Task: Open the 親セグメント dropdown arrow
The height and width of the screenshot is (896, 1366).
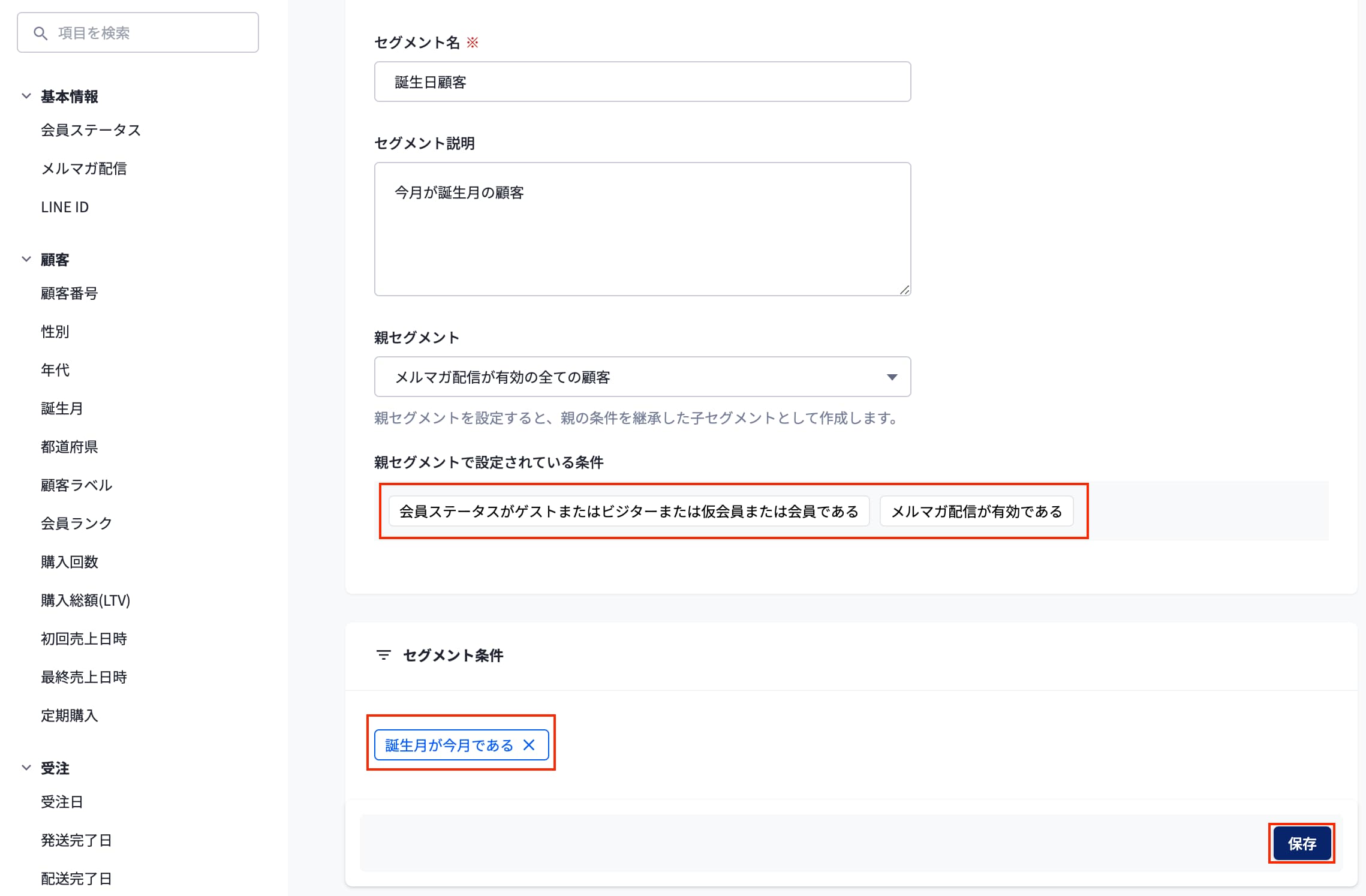Action: [x=892, y=377]
